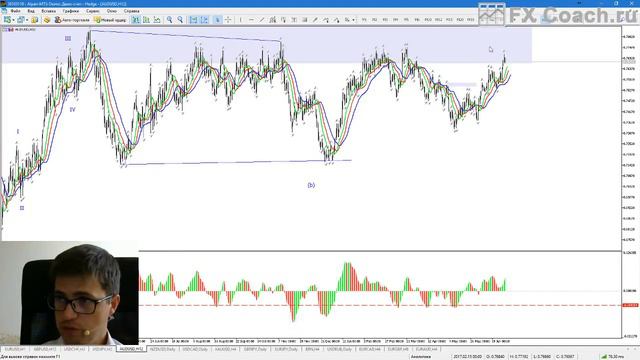Viewport: 640px width, 360px height.
Task: Zoom in the chart with magnifier plus
Action: [169, 20]
